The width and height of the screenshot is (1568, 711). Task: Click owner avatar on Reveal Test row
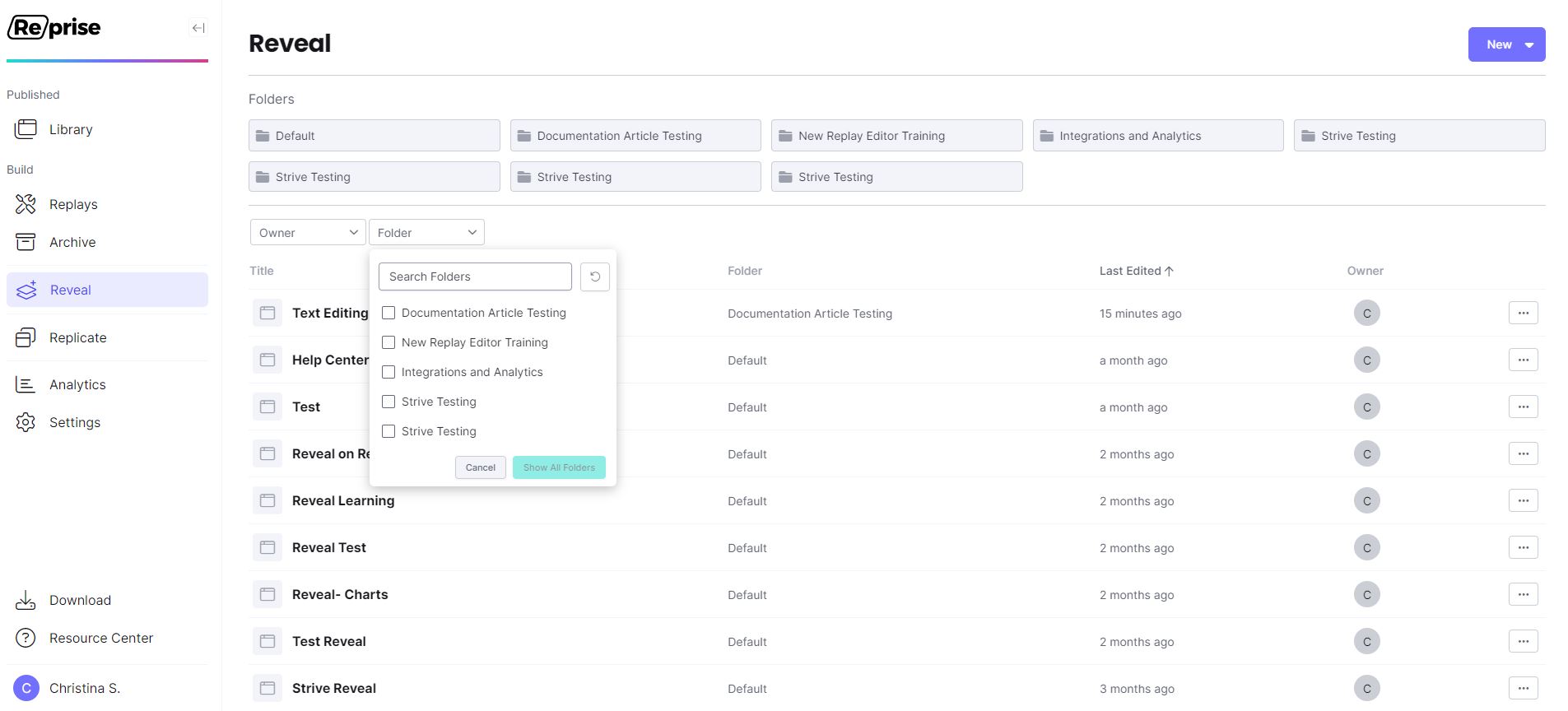tap(1367, 547)
